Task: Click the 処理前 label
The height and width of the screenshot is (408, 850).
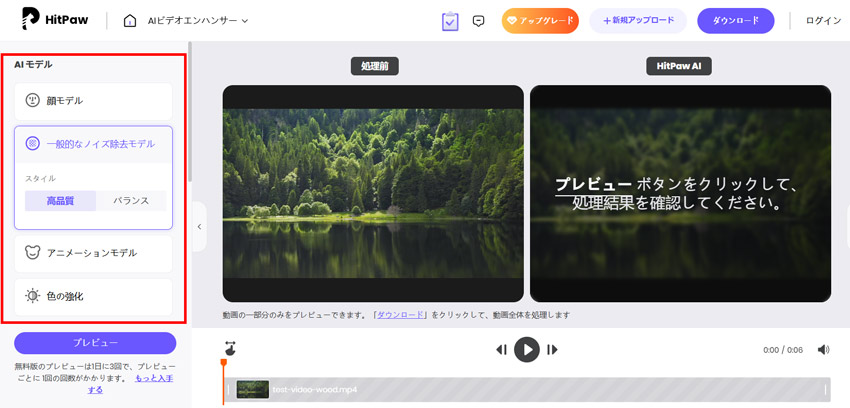Action: point(375,66)
